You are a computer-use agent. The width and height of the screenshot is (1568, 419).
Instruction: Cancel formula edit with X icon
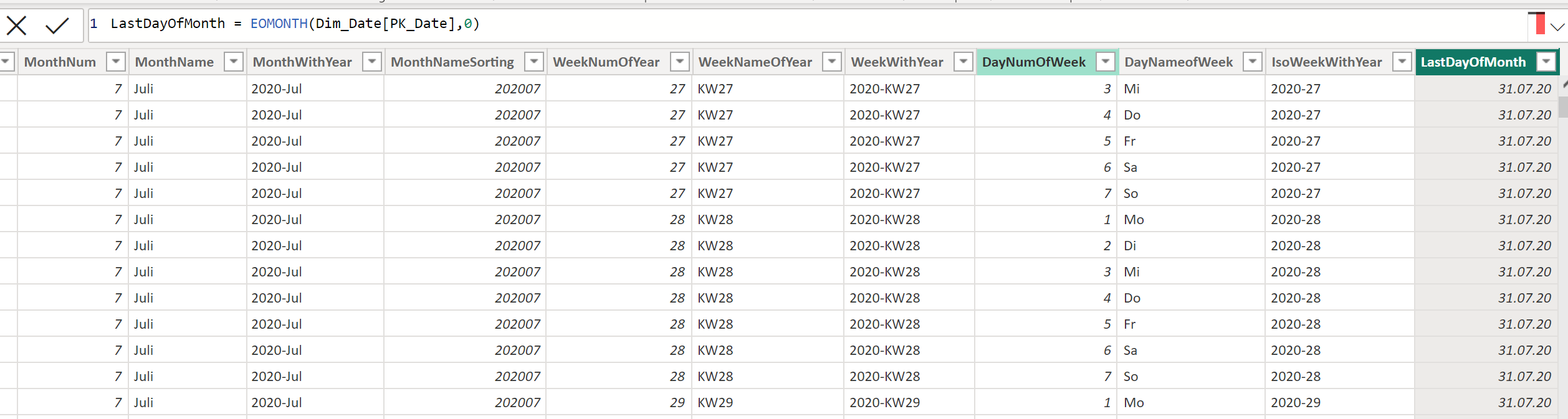(16, 26)
